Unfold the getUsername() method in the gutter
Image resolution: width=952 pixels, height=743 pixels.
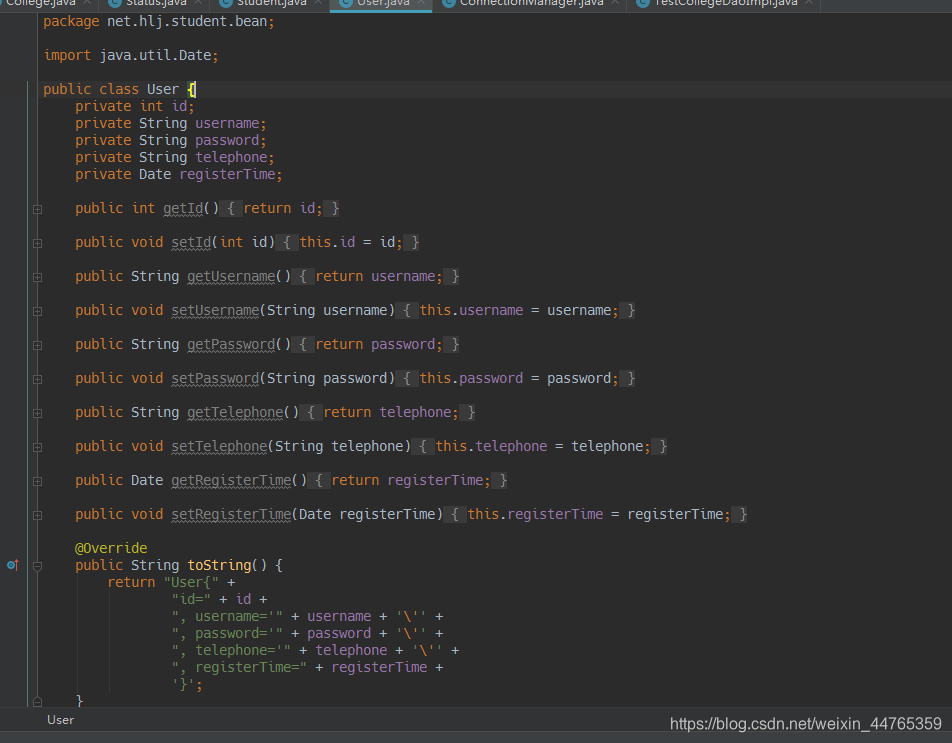coord(37,277)
